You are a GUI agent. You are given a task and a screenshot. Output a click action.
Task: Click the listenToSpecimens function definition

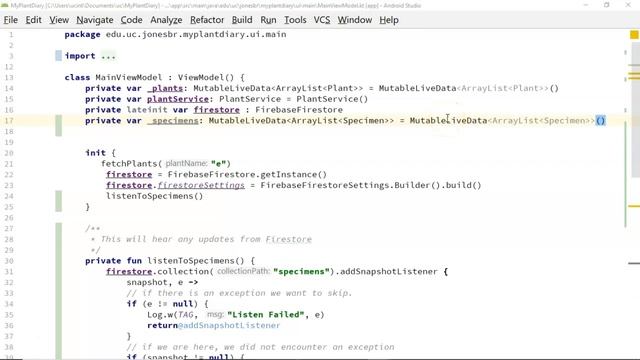[196, 261]
